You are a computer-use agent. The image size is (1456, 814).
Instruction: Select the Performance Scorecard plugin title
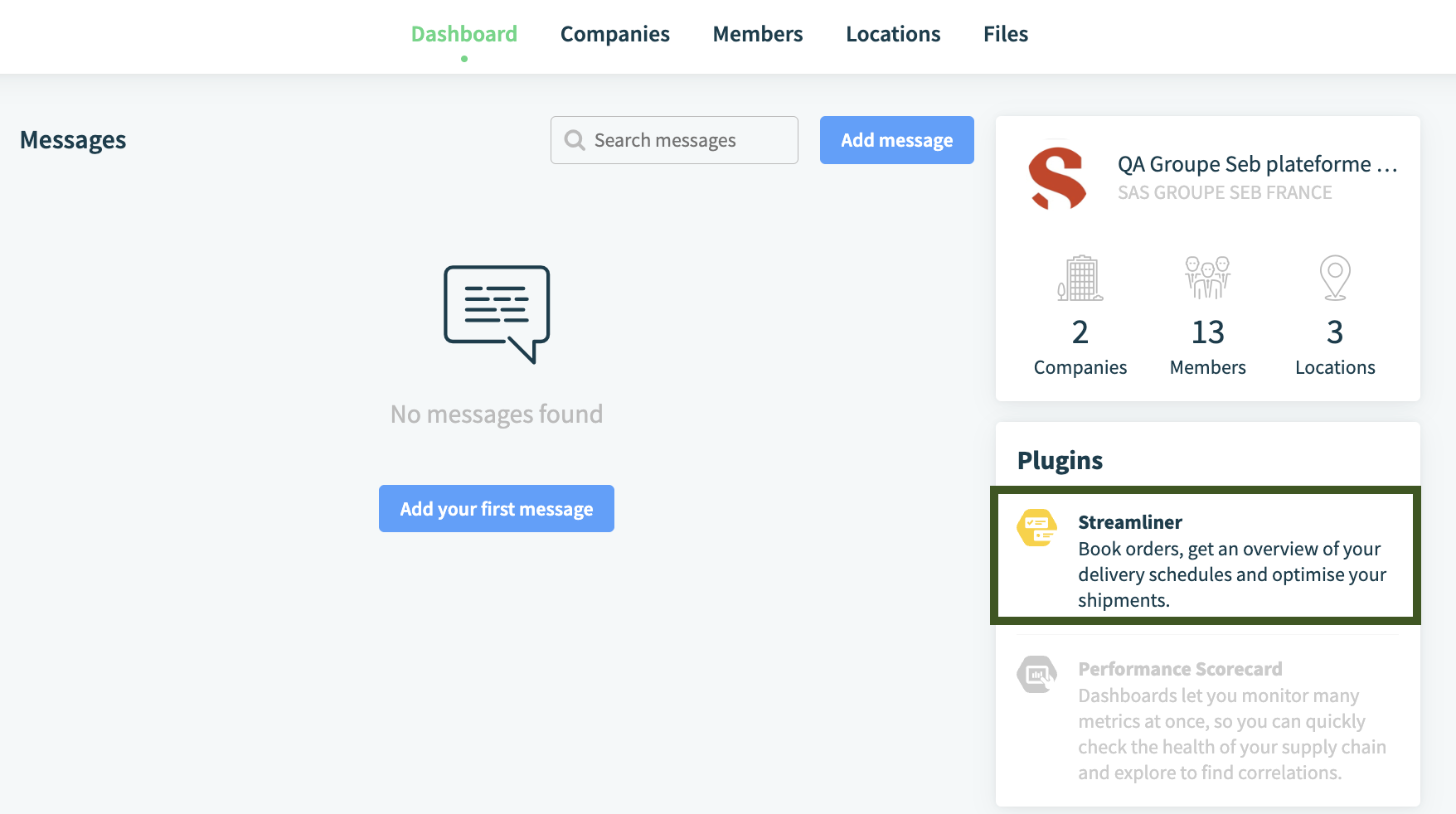(x=1179, y=669)
